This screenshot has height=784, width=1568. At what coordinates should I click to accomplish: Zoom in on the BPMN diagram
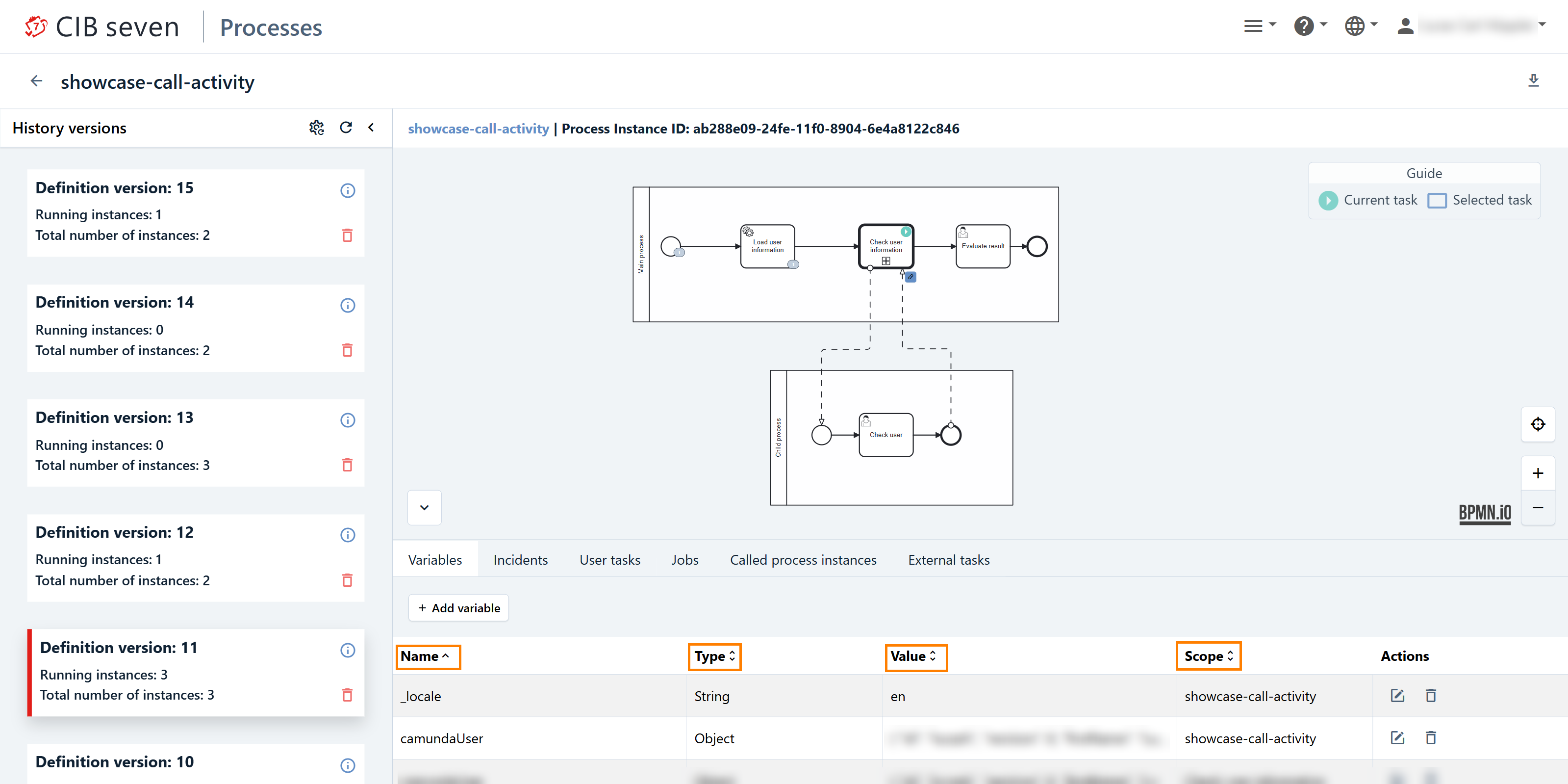pos(1538,473)
